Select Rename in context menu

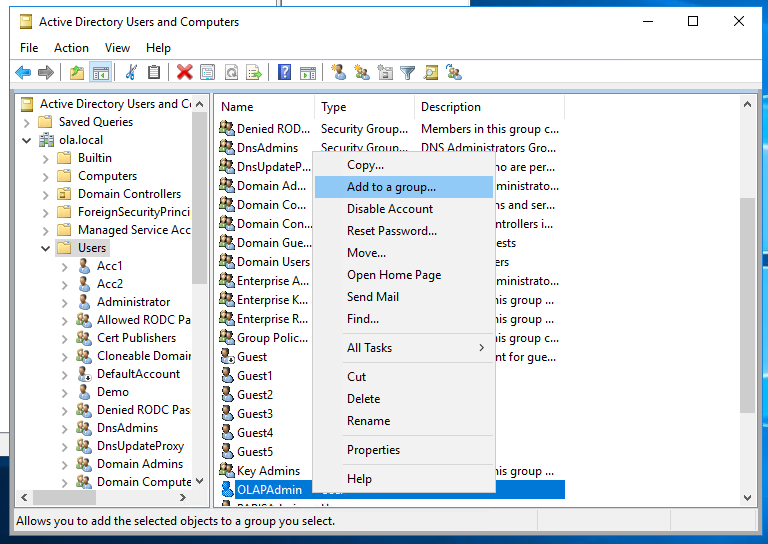[x=403, y=421]
